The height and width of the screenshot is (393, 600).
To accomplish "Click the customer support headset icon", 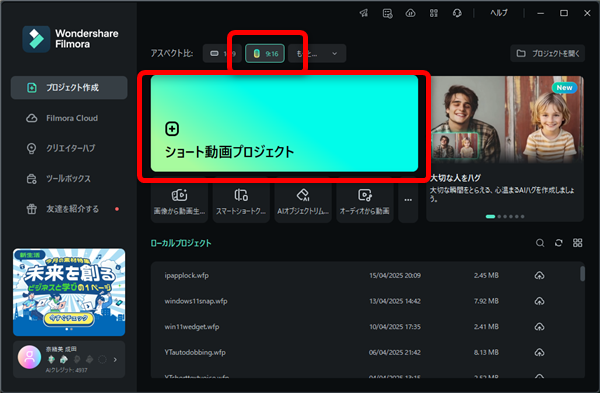I will coord(457,13).
